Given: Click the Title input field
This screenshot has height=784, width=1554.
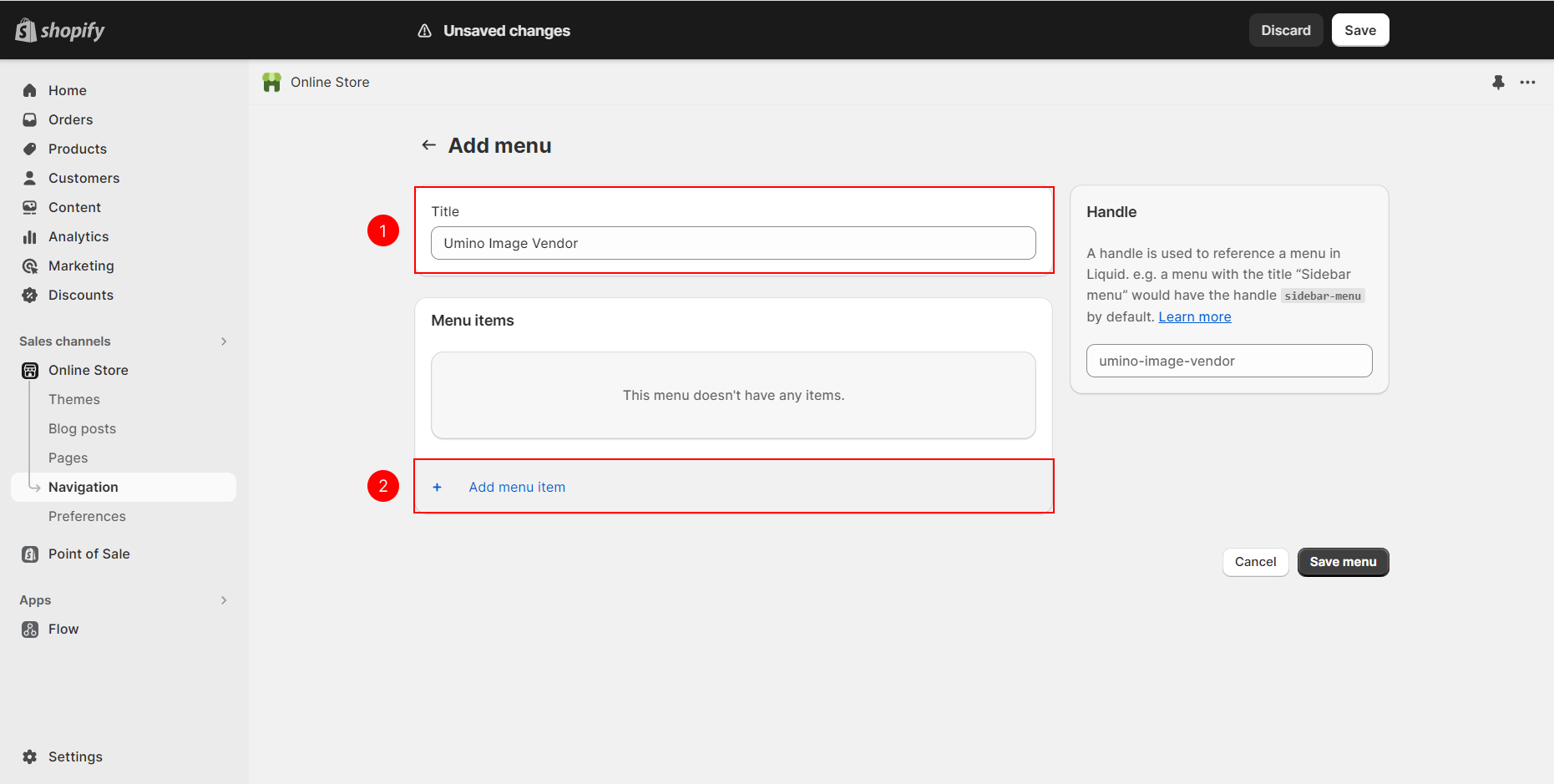Looking at the screenshot, I should coord(732,243).
